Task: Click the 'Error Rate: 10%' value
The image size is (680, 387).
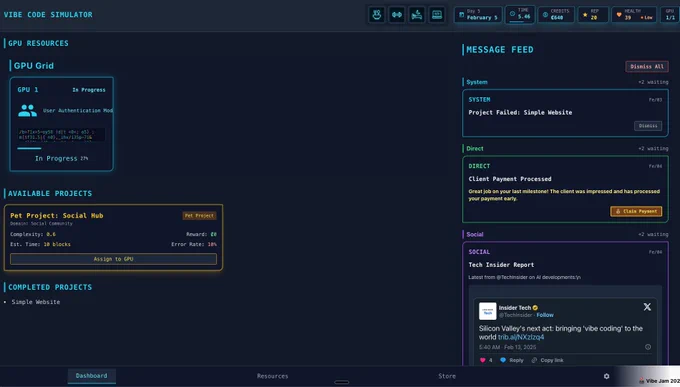Action: [x=194, y=244]
